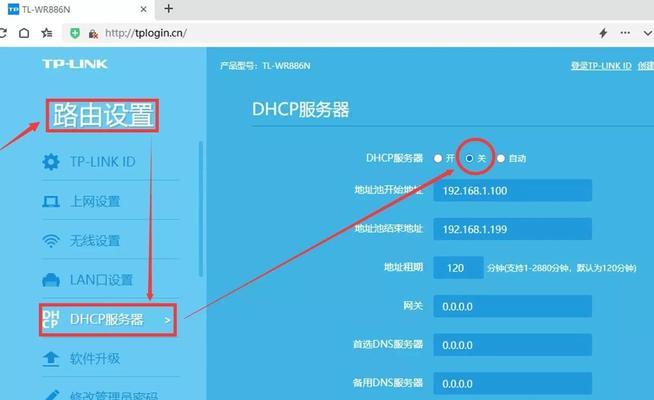
Task: Click the TP-LINK logo
Action: point(75,64)
